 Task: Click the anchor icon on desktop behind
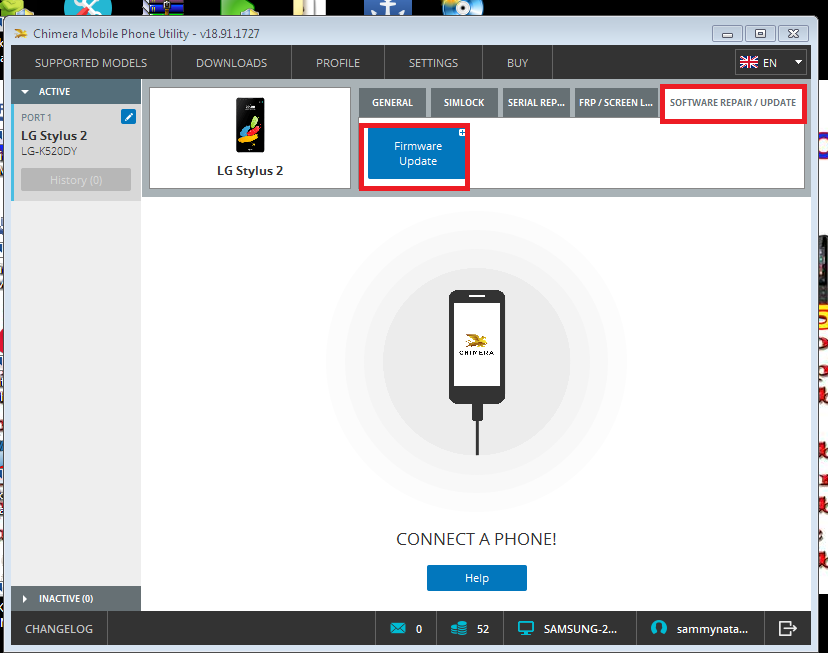click(x=388, y=7)
